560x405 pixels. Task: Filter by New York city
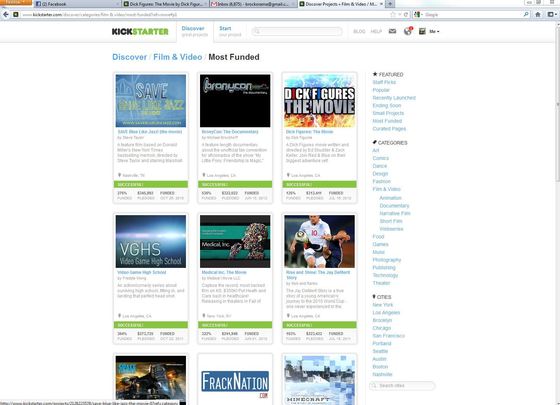pyautogui.click(x=382, y=305)
